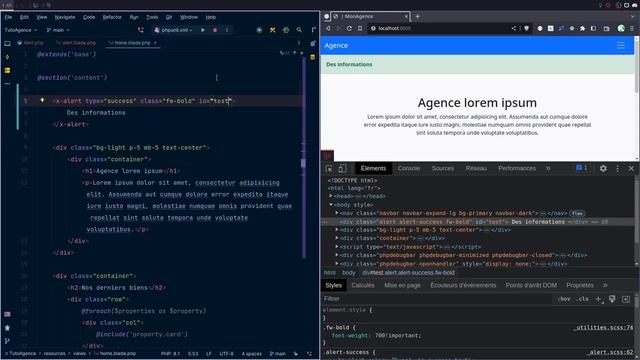640x360 pixels.
Task: Open DevTools more options menu
Action: pos(618,168)
